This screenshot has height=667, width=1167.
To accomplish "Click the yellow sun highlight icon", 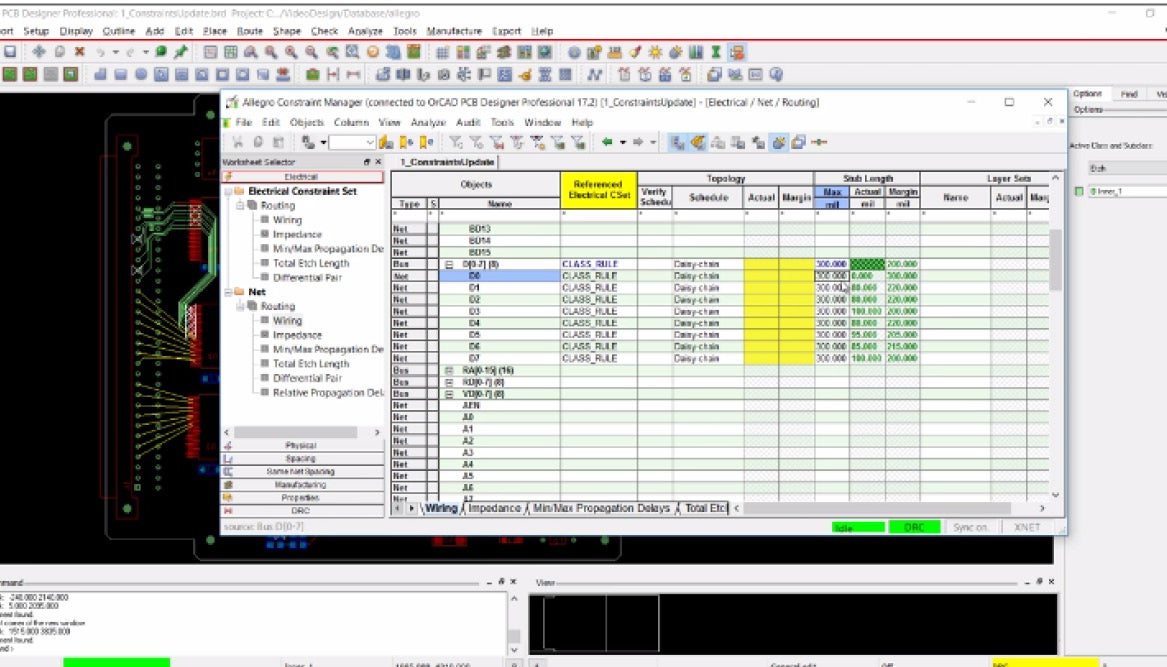I will tap(655, 52).
